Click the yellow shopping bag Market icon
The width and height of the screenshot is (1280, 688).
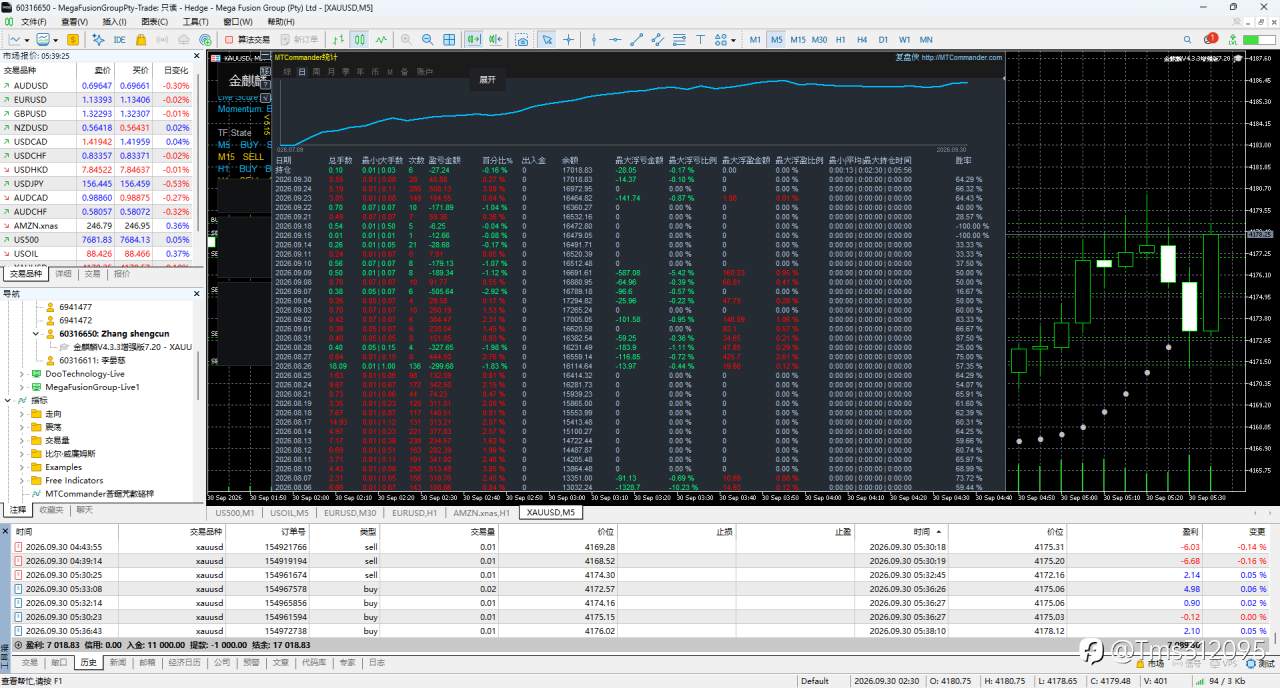pos(141,40)
